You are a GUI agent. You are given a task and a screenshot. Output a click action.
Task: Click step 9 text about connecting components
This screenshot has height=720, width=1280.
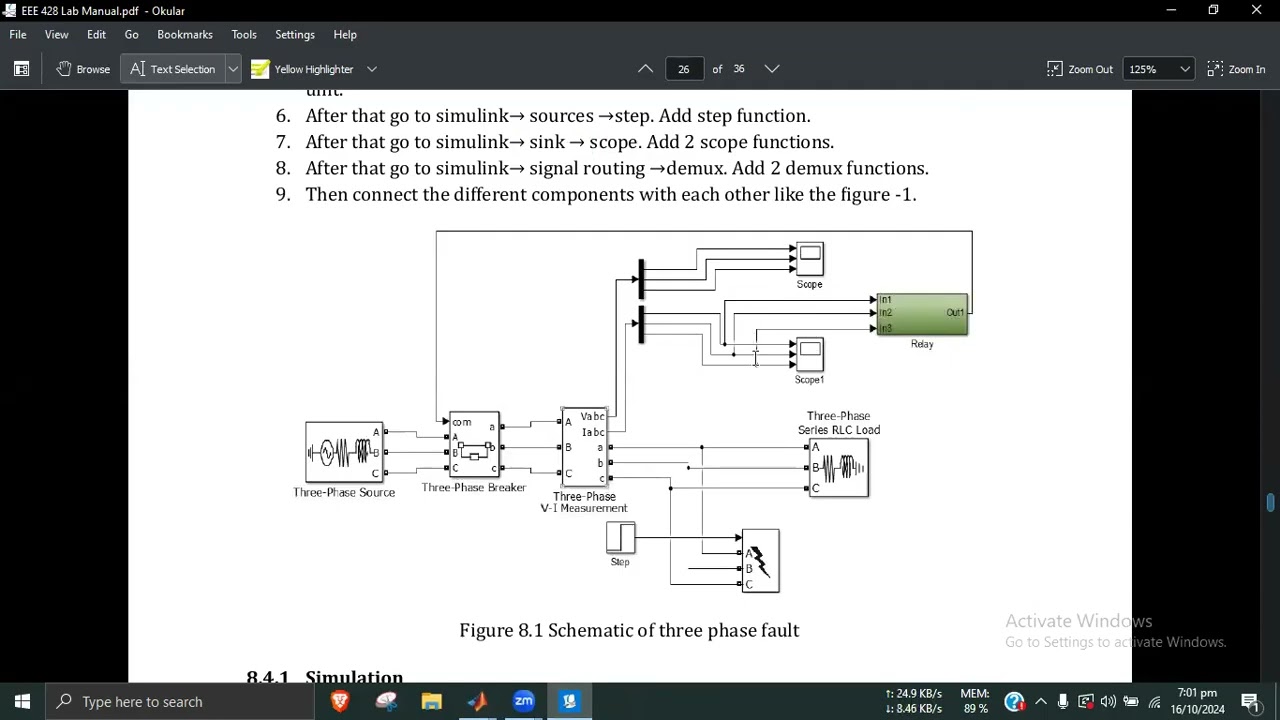point(610,194)
